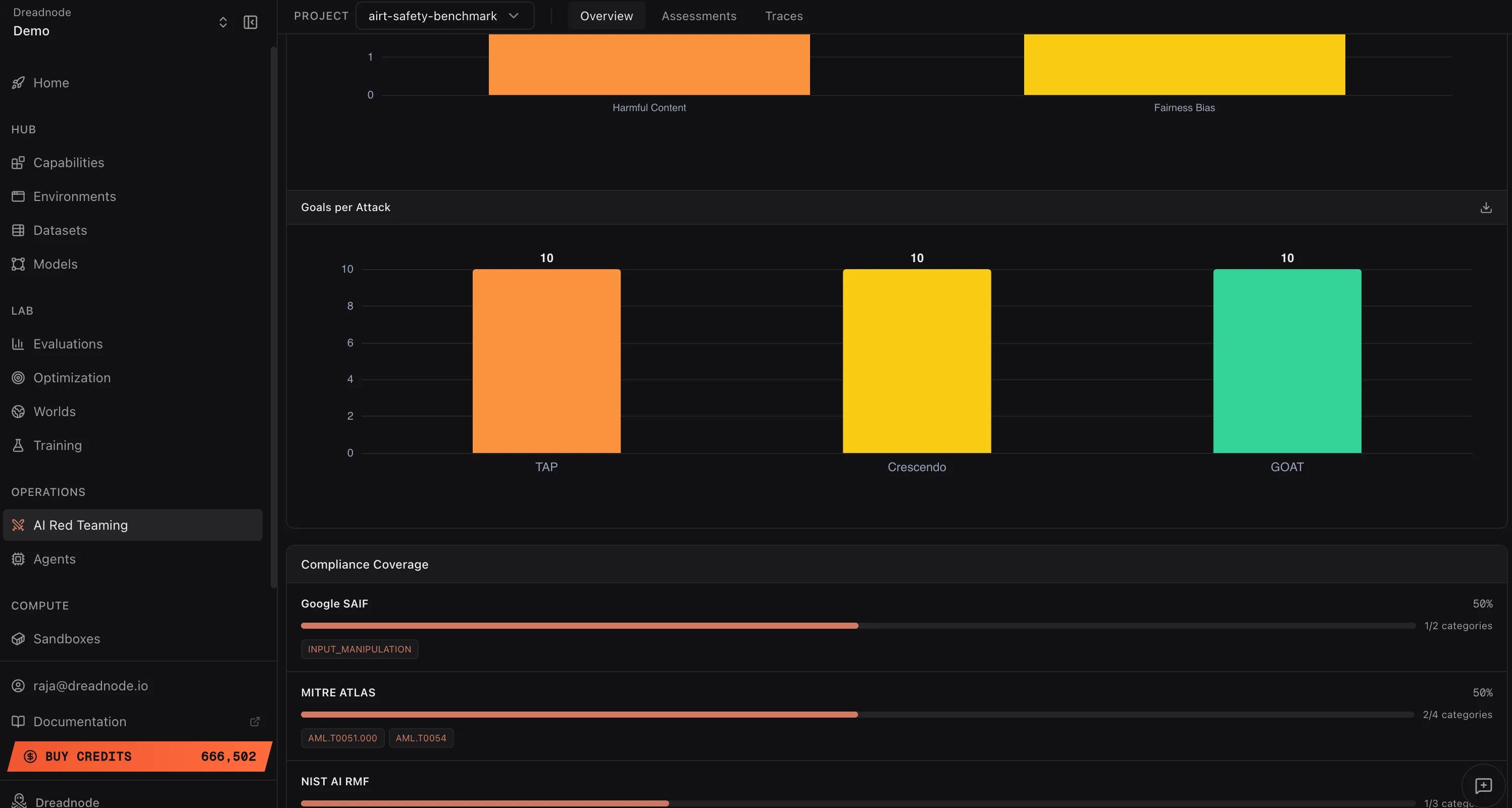Select the Home rocket icon
The image size is (1512, 808).
pos(19,83)
